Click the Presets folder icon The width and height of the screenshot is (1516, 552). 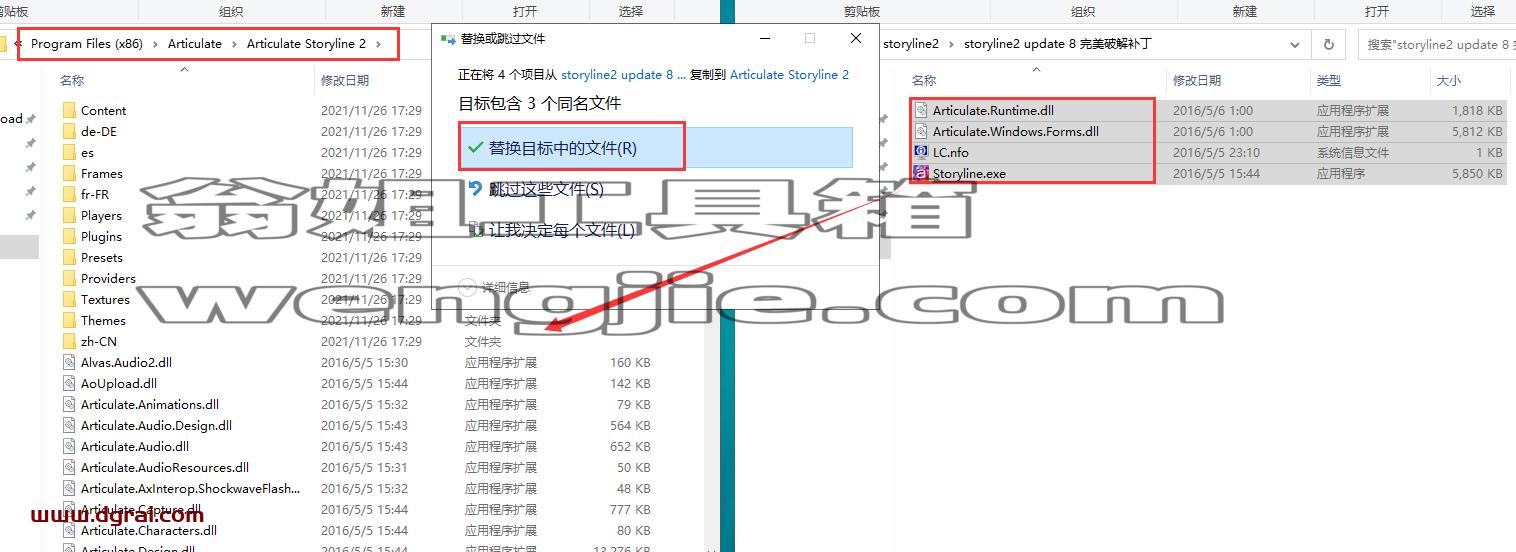pyautogui.click(x=69, y=257)
